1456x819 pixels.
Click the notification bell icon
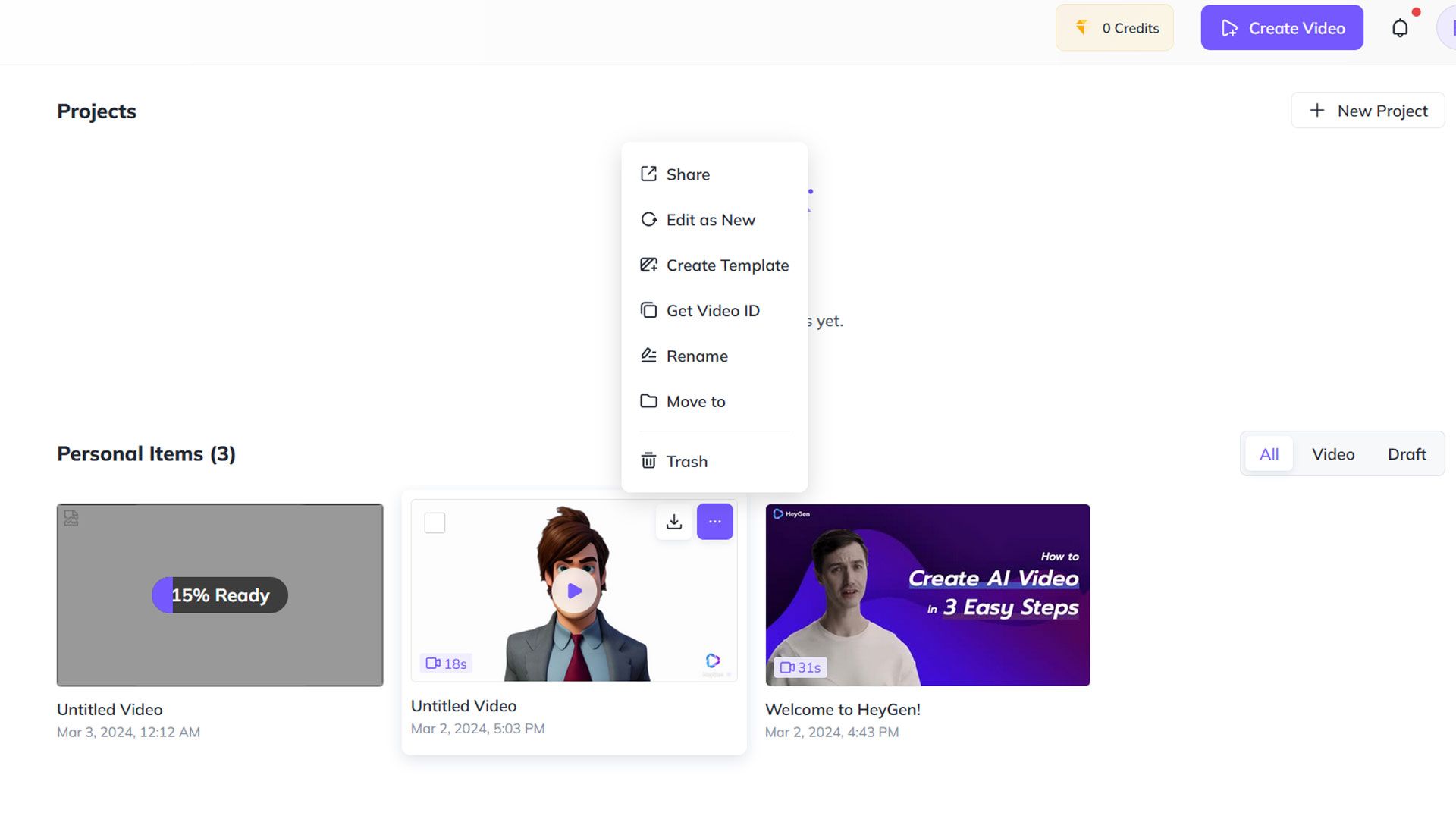(x=1400, y=28)
